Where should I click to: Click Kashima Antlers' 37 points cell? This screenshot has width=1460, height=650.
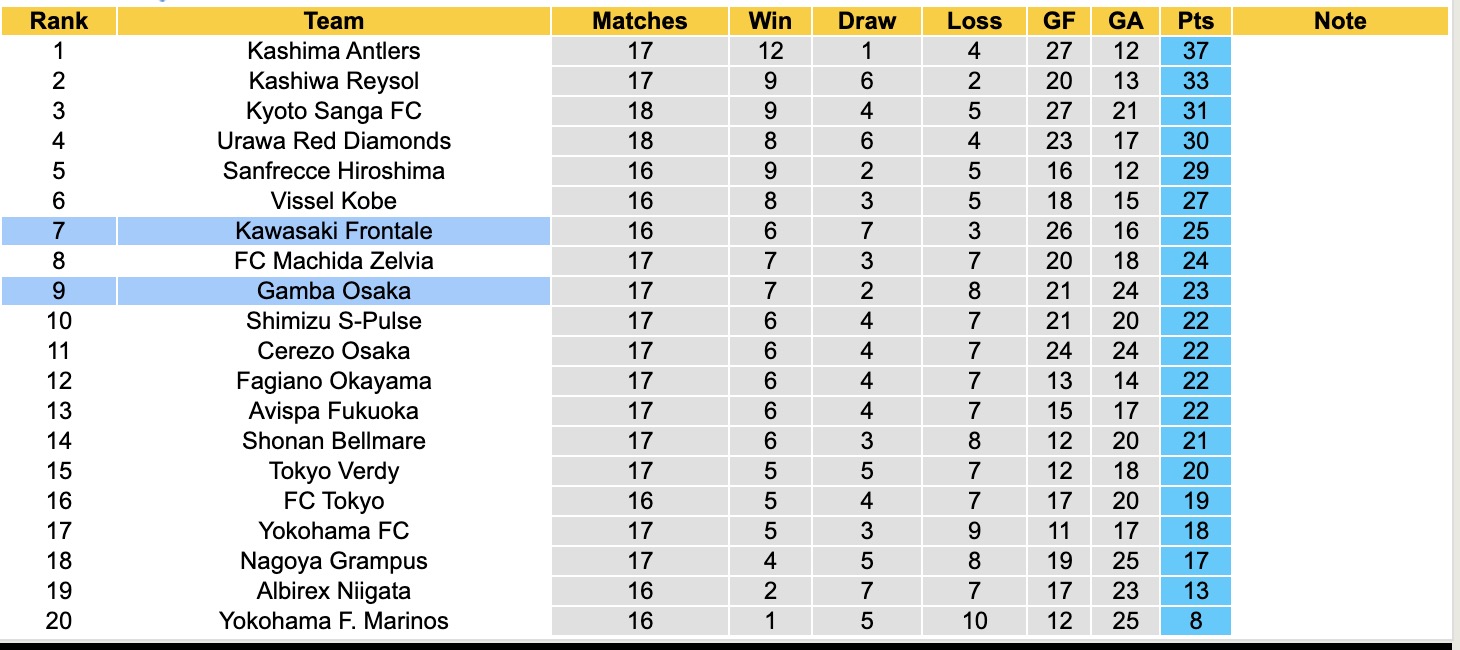click(x=1196, y=51)
